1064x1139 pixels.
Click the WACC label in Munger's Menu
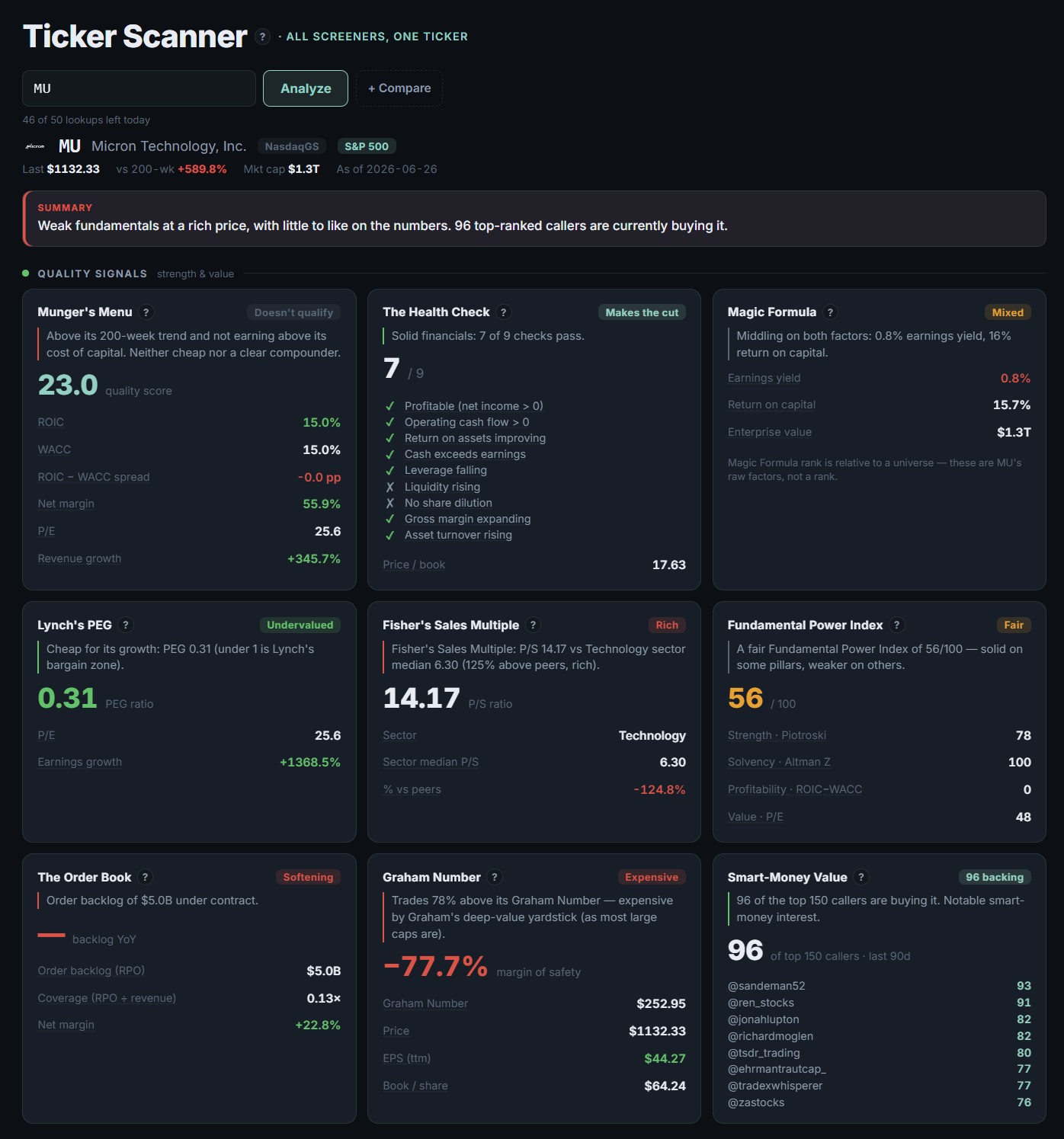(54, 450)
